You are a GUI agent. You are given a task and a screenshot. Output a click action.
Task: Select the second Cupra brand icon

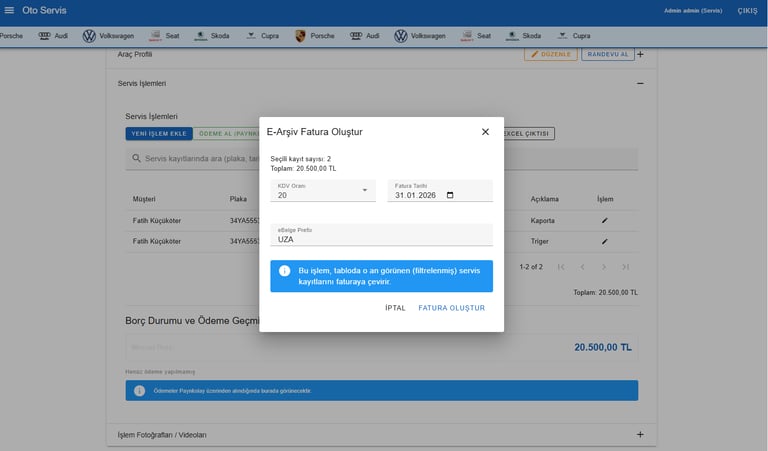click(562, 36)
